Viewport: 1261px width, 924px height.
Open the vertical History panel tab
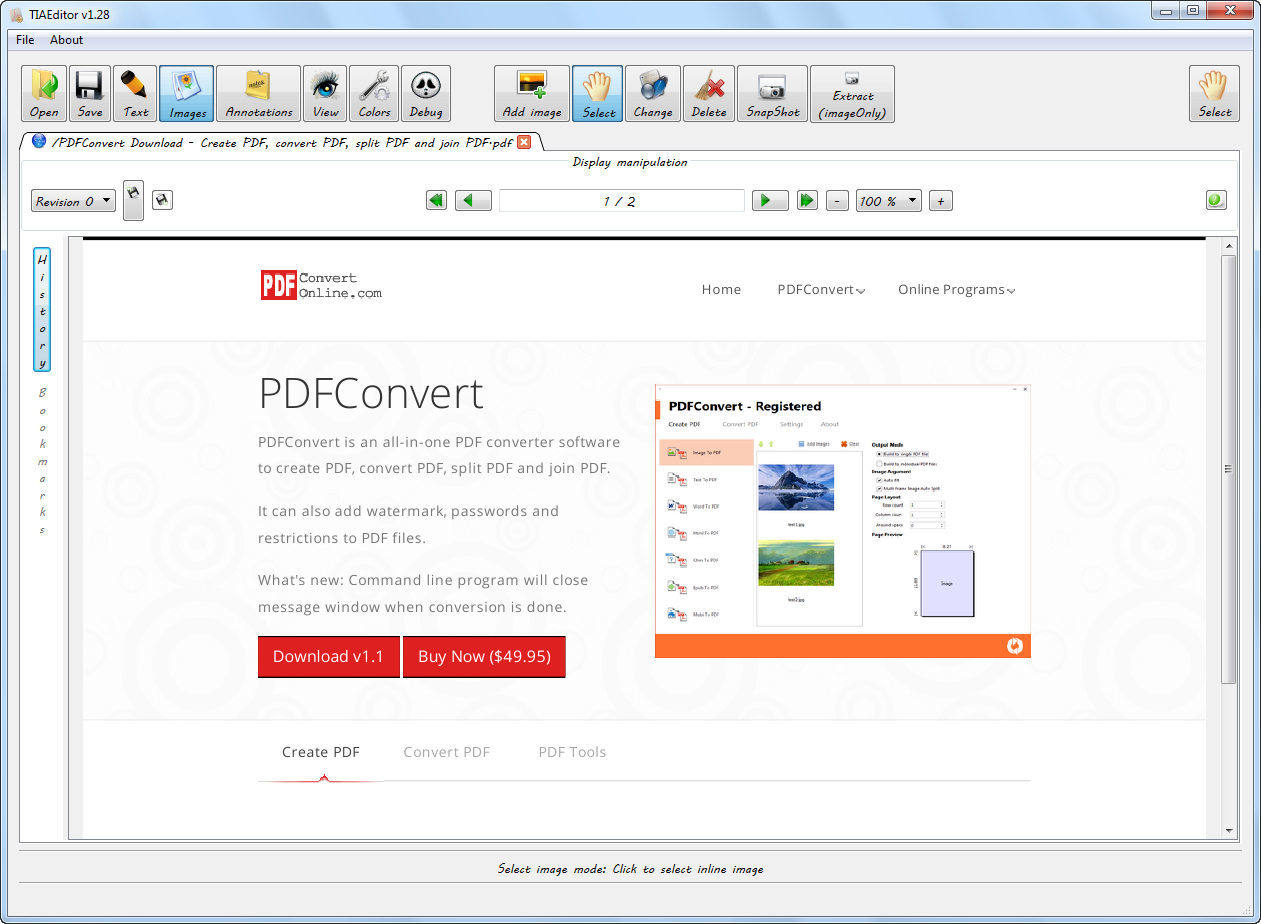tap(42, 310)
